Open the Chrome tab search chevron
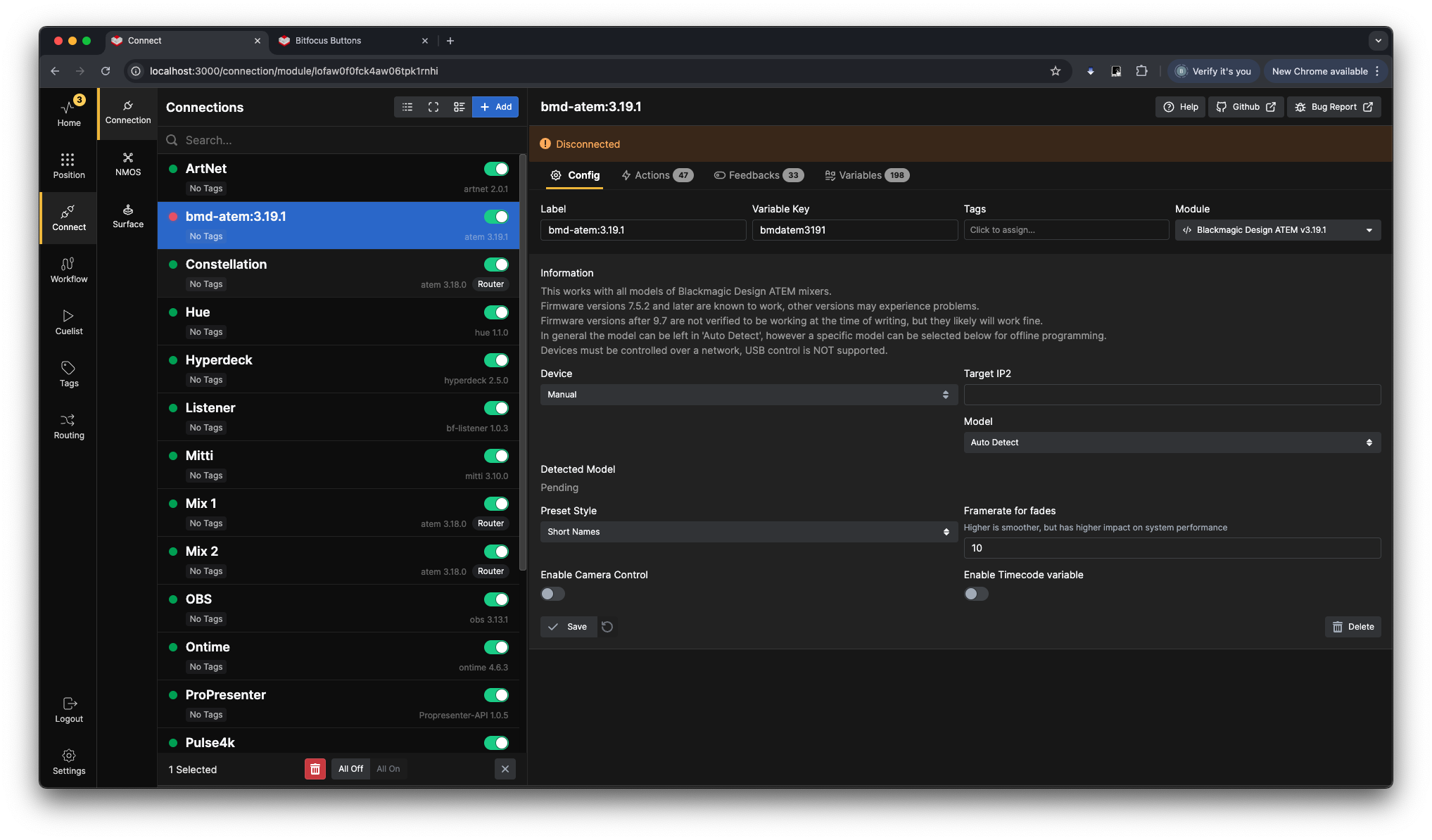1432x840 pixels. [x=1378, y=41]
